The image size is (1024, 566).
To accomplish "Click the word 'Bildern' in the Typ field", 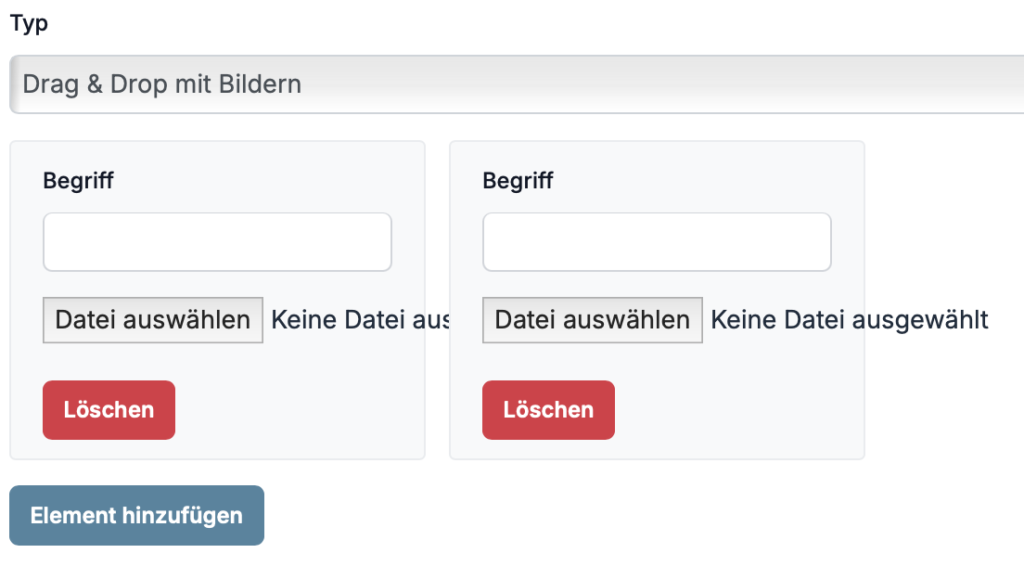I will click(x=260, y=84).
